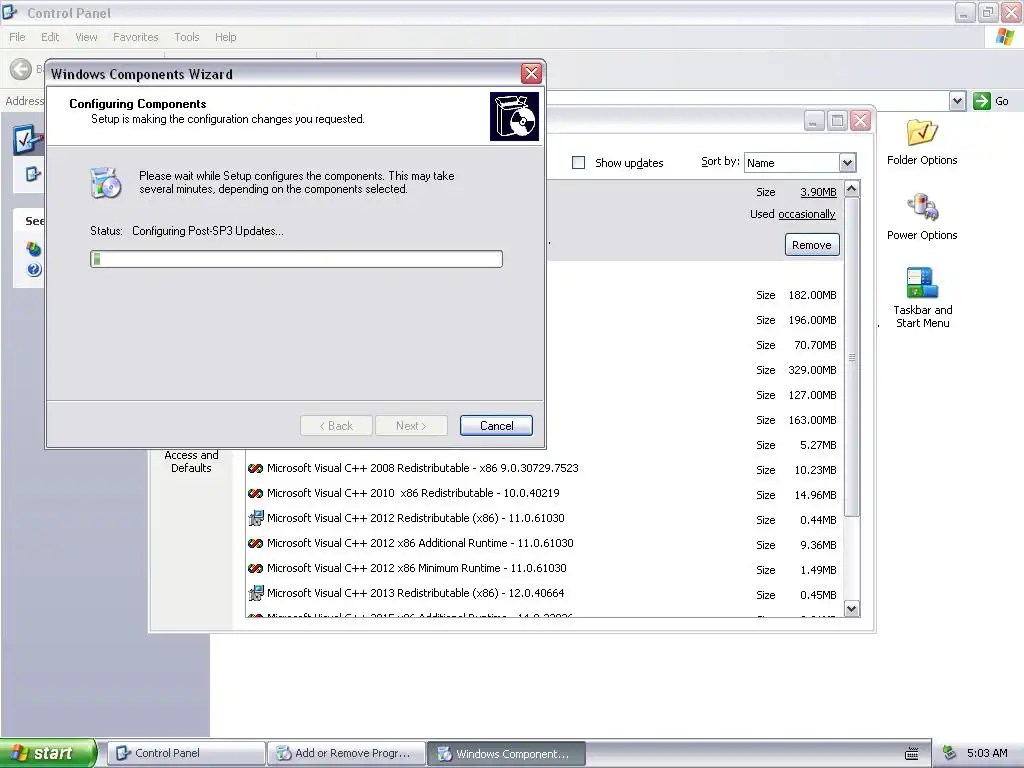This screenshot has height=768, width=1024.
Task: Open the Tools menu
Action: point(187,37)
